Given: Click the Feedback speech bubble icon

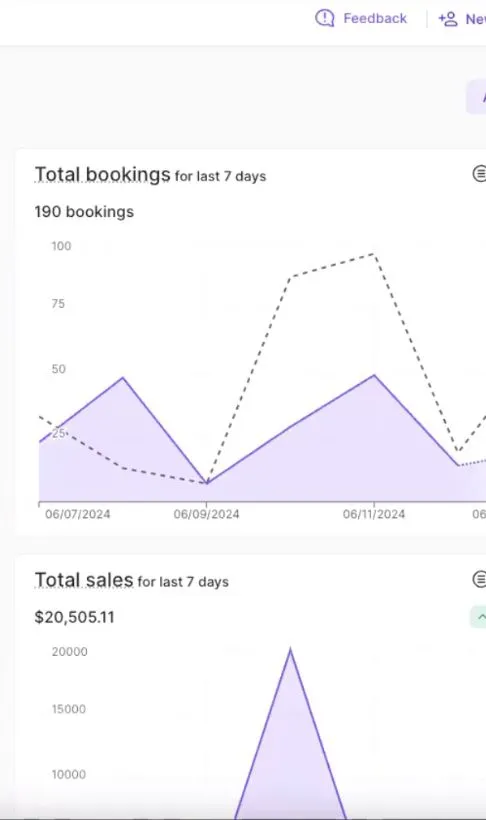Looking at the screenshot, I should [324, 18].
